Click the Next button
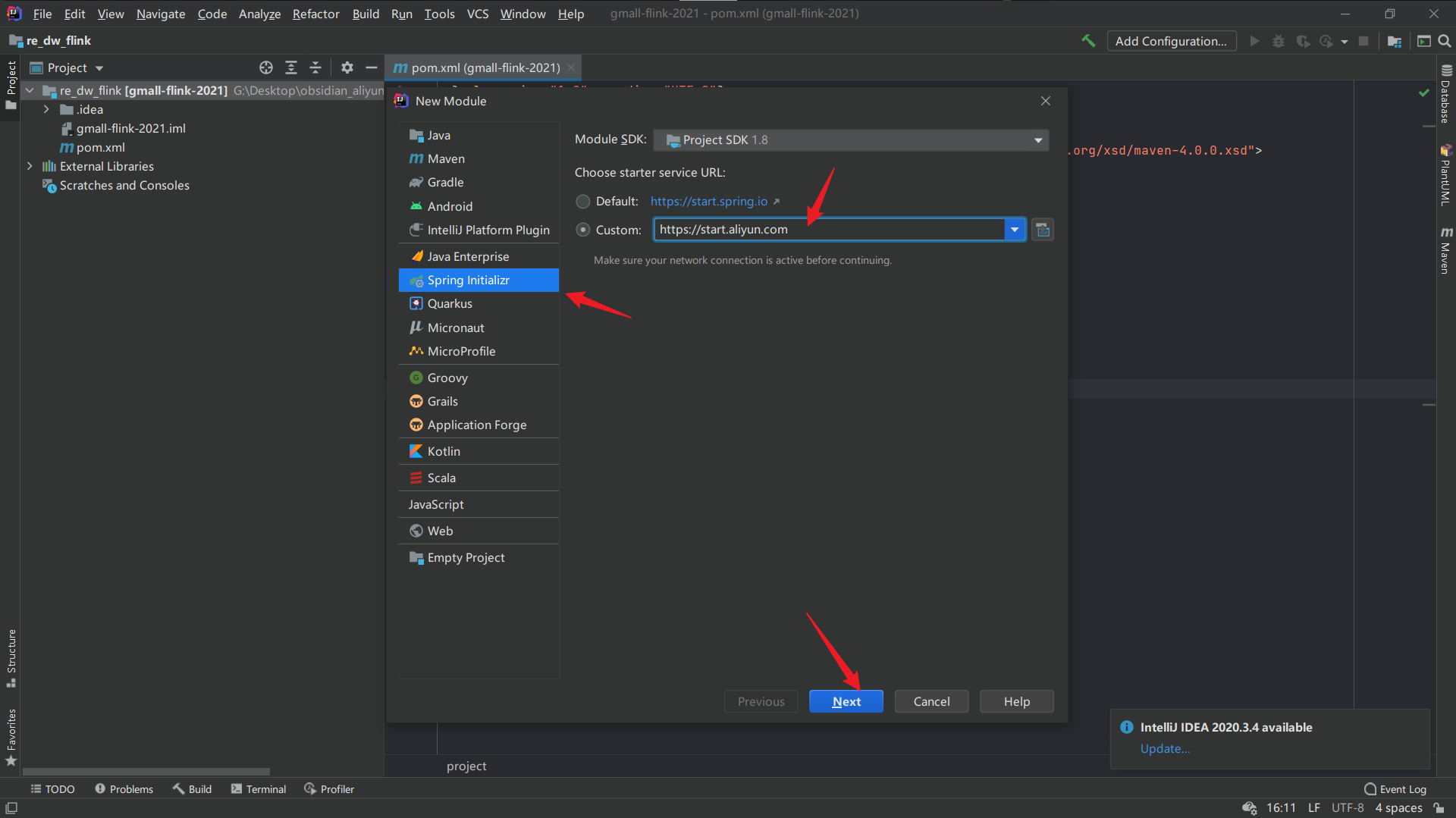 pyautogui.click(x=846, y=701)
